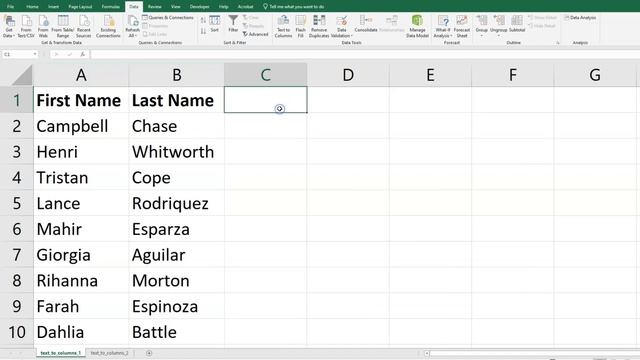This screenshot has height=360, width=640.
Task: Click the Insert Function fx icon
Action: [82, 54]
